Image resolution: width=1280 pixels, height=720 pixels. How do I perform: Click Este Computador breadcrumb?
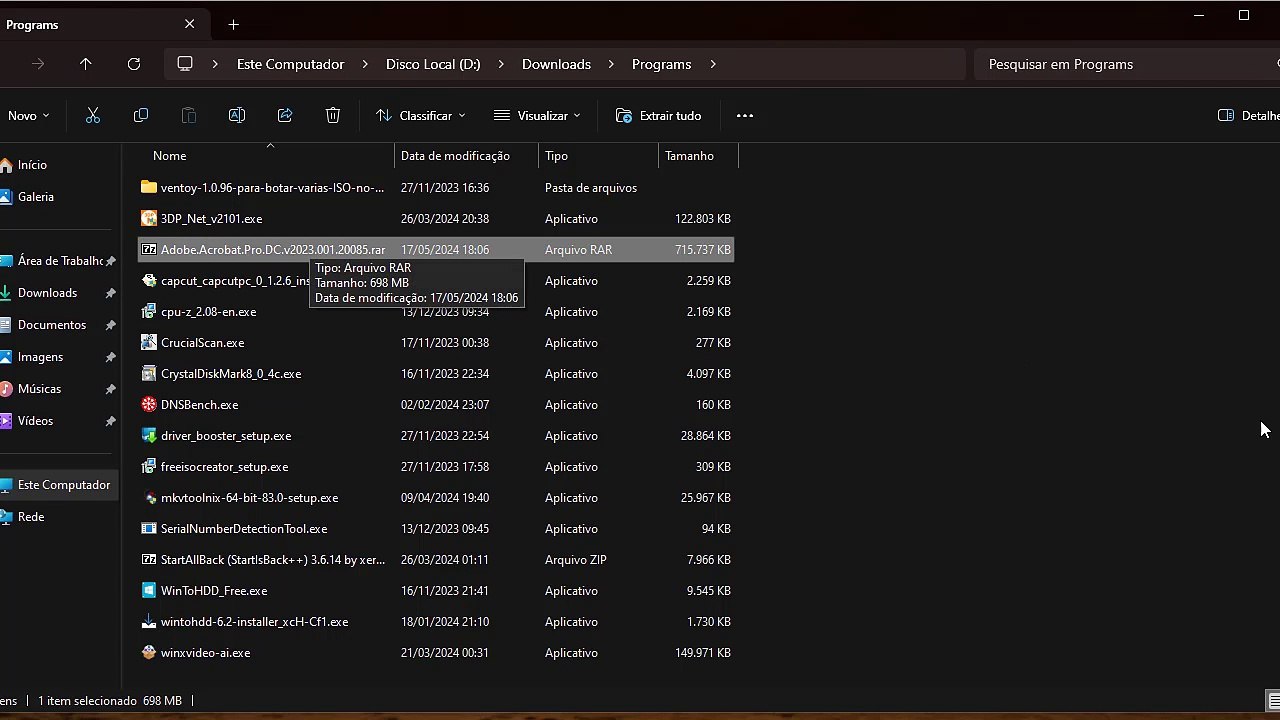point(290,64)
